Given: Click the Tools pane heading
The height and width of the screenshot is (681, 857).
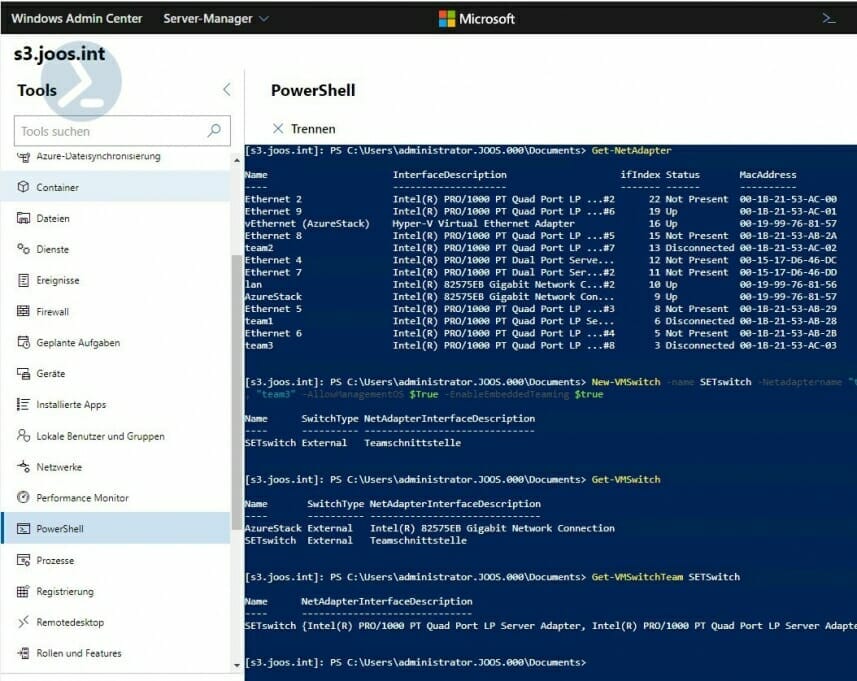Looking at the screenshot, I should click(37, 90).
